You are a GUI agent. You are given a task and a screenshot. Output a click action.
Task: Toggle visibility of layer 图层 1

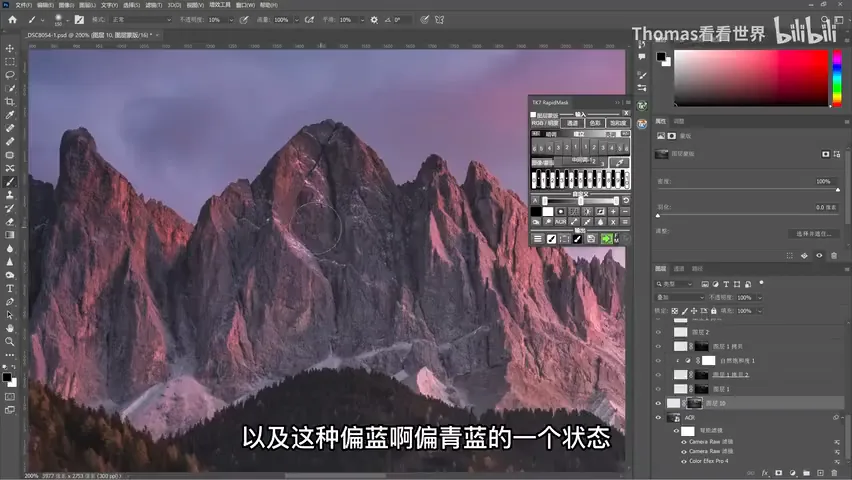(x=658, y=389)
